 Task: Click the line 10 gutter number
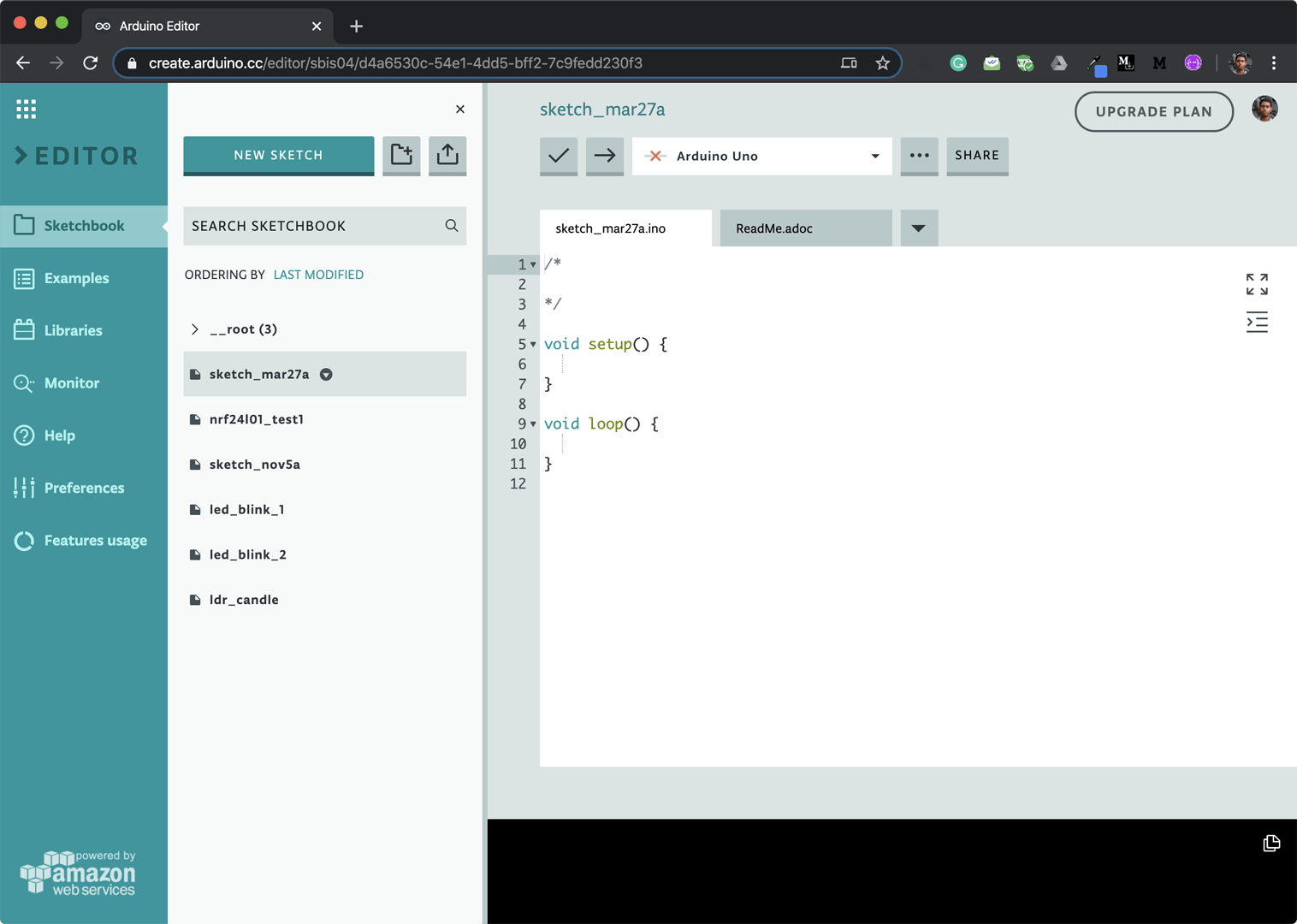click(x=518, y=443)
